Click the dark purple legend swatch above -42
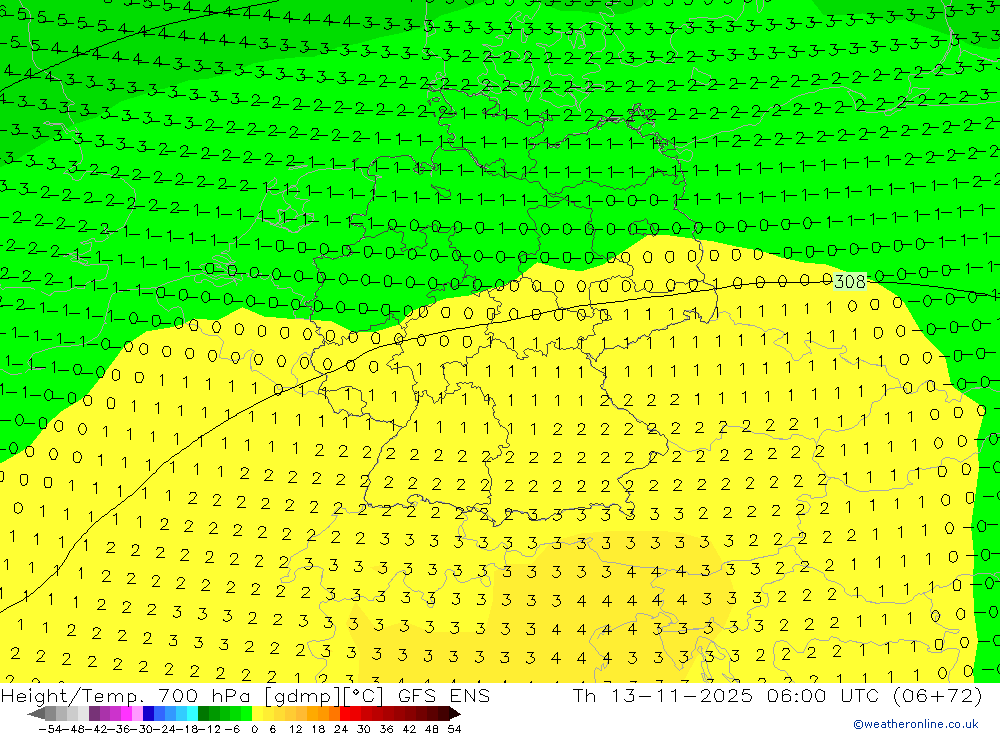Viewport: 1000px width, 733px height. coord(94,713)
